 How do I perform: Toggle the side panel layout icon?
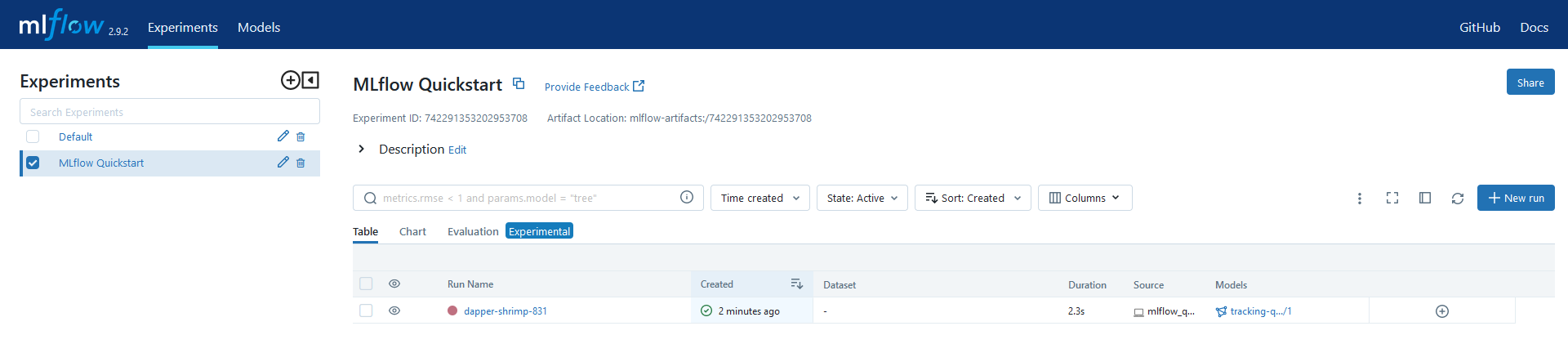(1425, 198)
